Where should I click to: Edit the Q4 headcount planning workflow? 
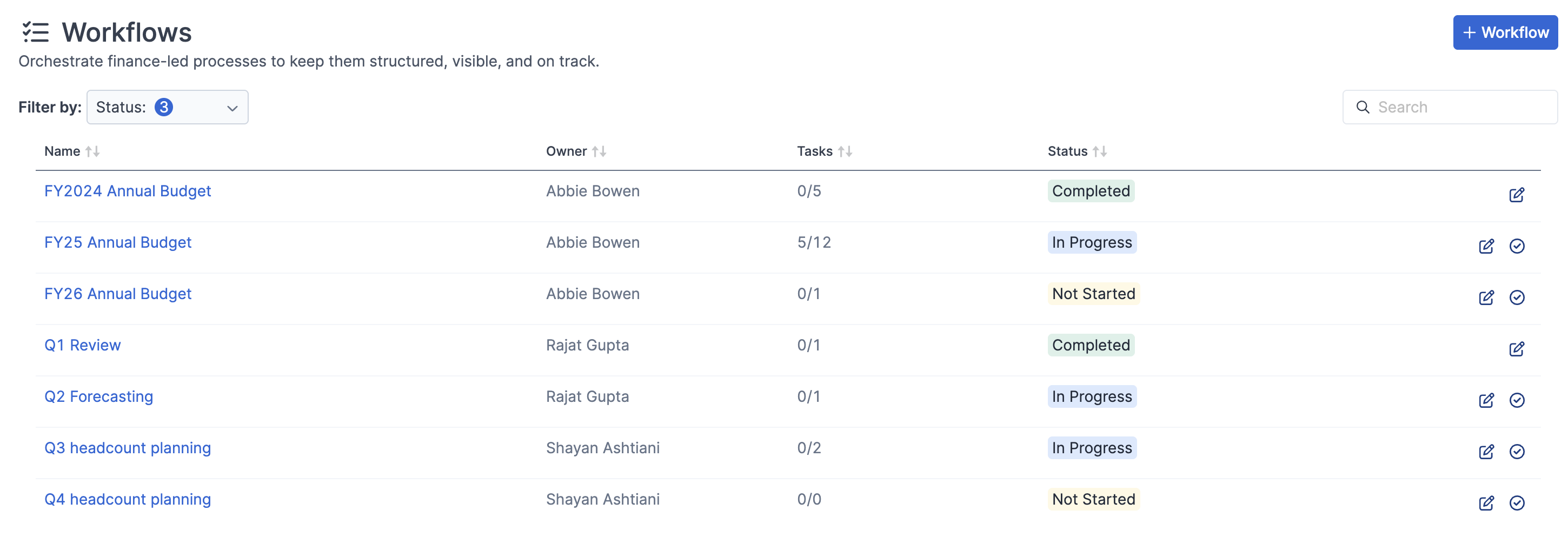point(1486,504)
